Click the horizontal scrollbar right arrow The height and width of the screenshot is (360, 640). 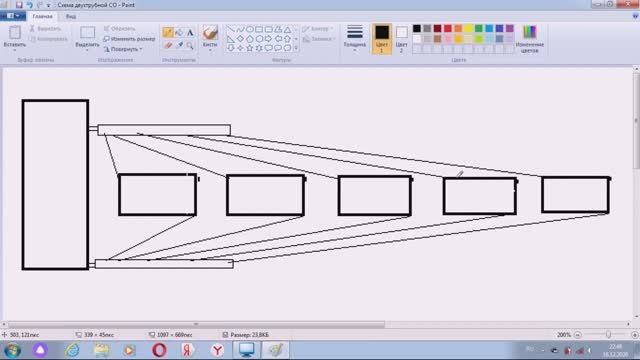pyautogui.click(x=629, y=324)
